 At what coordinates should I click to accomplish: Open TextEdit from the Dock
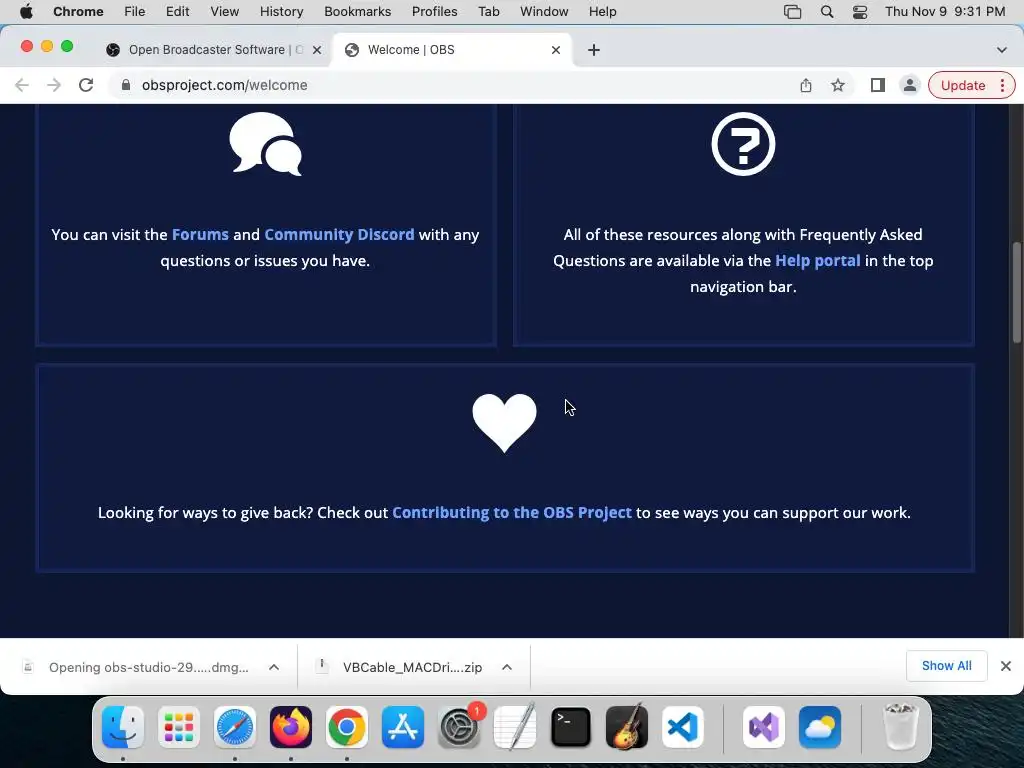515,727
